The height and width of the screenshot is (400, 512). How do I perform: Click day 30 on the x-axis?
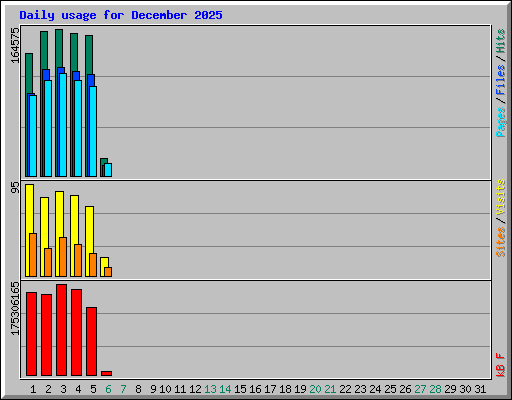click(465, 389)
